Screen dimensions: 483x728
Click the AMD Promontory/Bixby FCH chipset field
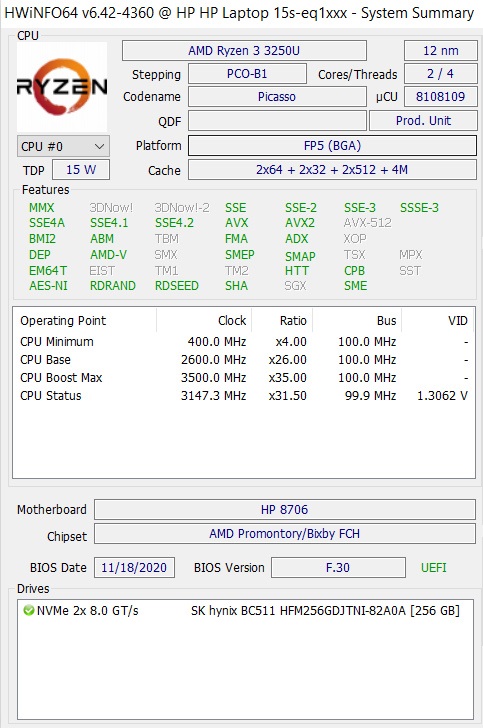[x=285, y=534]
